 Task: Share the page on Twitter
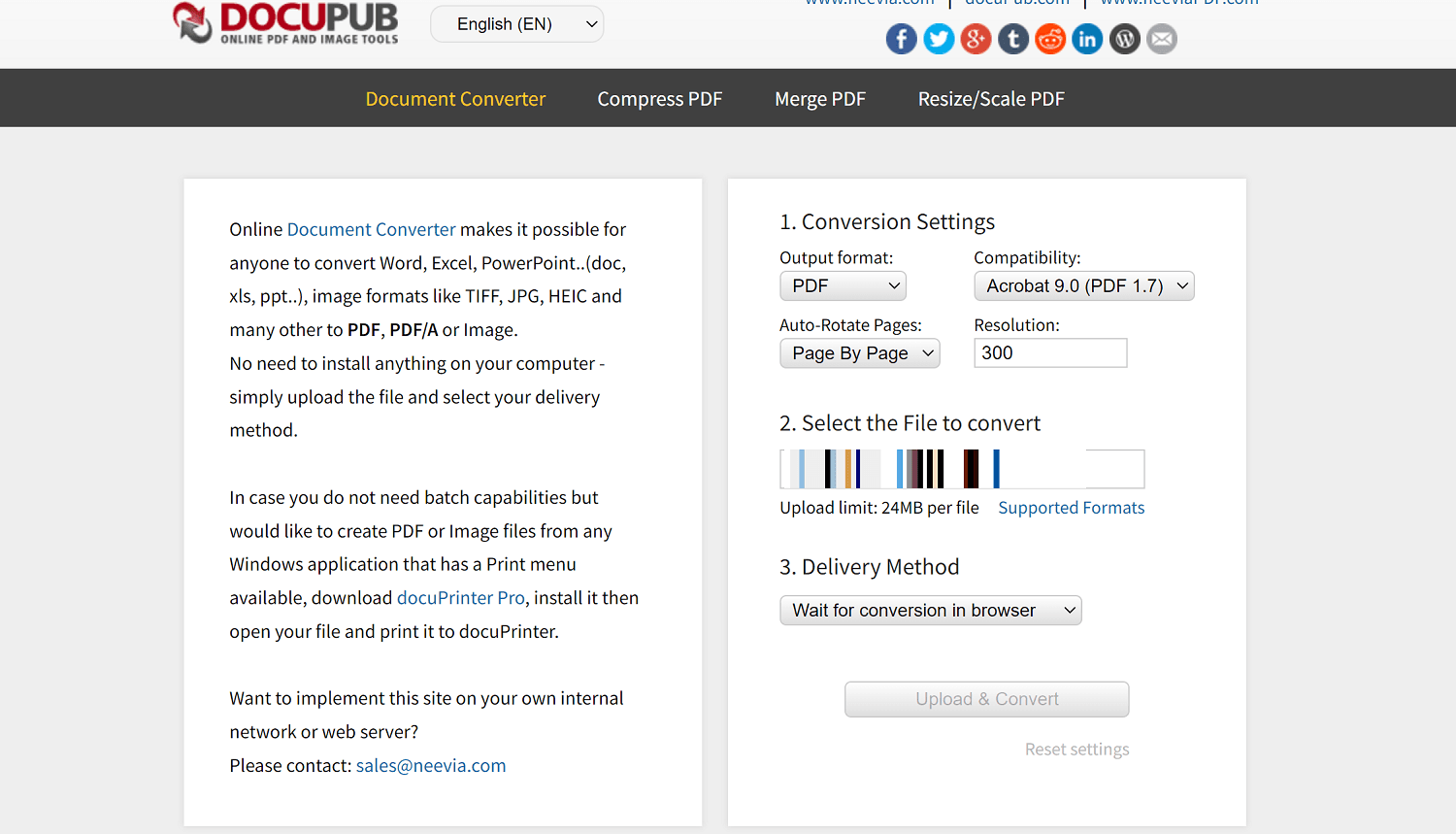(x=939, y=39)
